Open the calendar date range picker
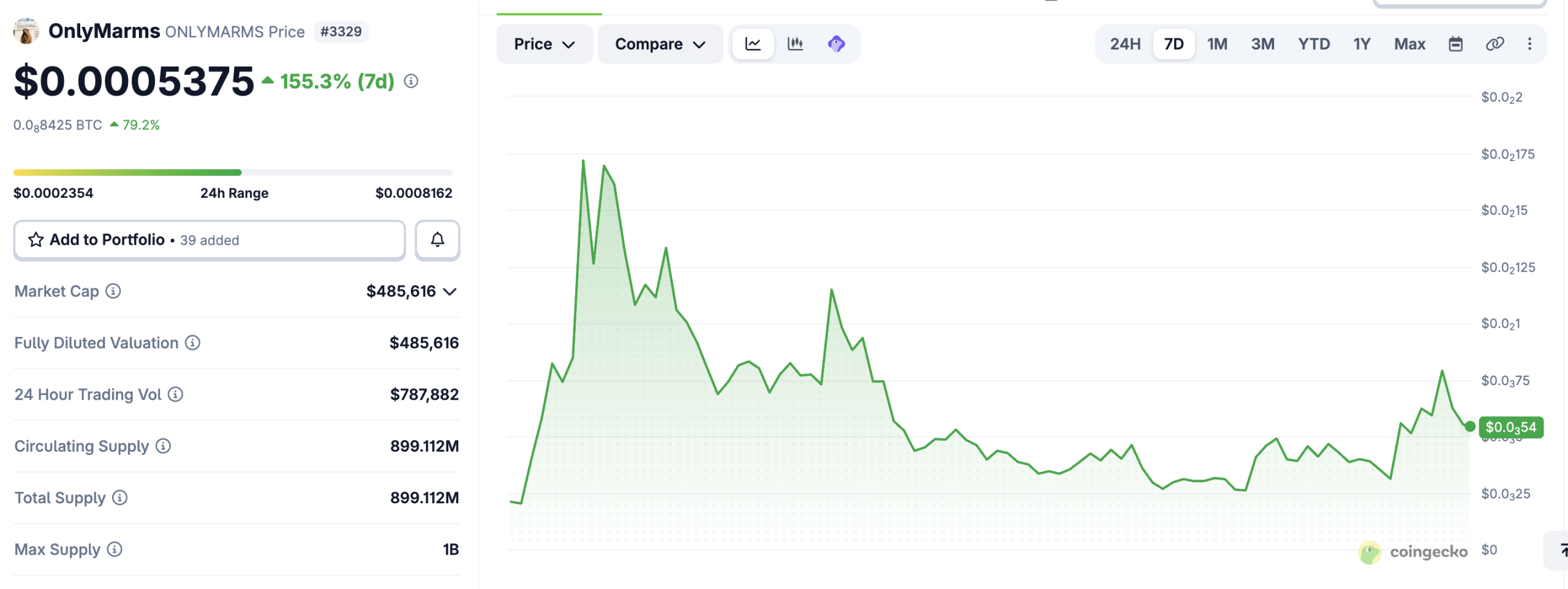 click(x=1456, y=44)
